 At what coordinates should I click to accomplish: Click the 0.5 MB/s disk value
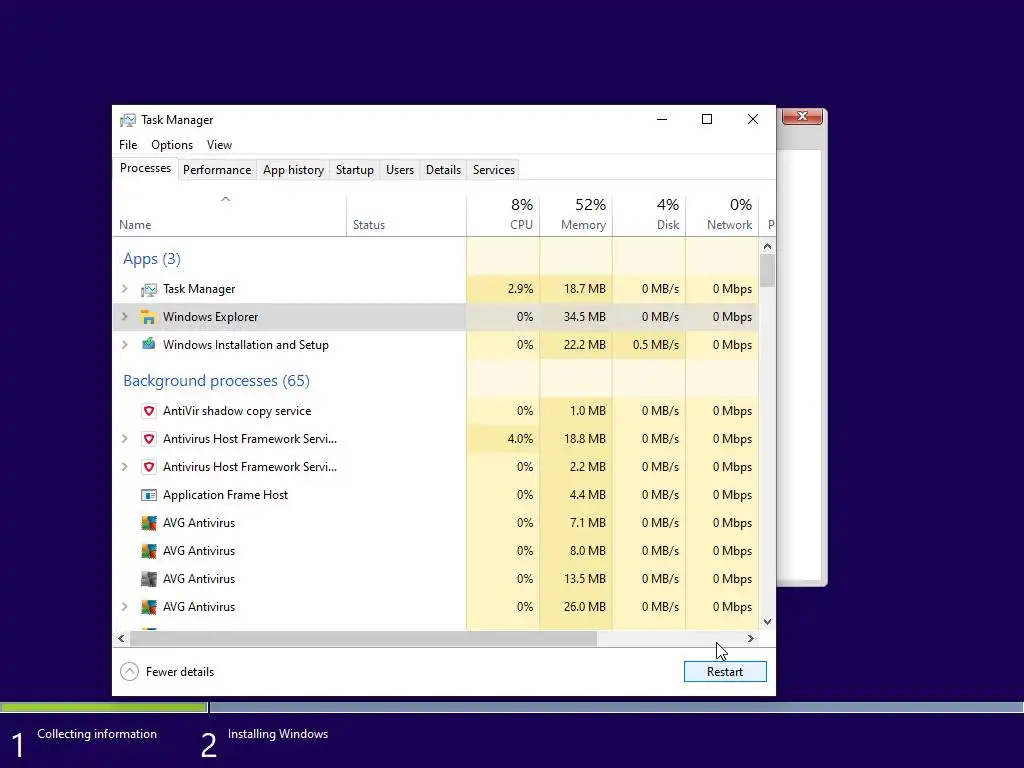656,345
